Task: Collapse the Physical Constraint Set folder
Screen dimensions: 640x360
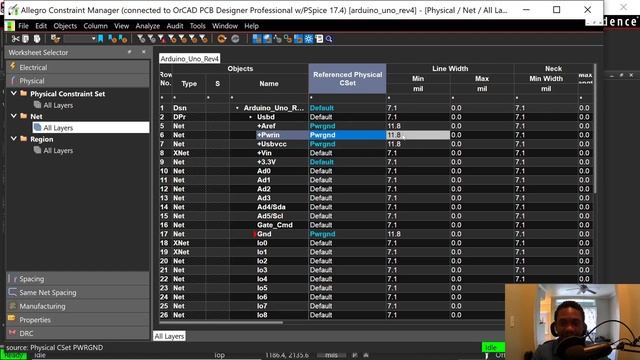Action: pyautogui.click(x=13, y=93)
